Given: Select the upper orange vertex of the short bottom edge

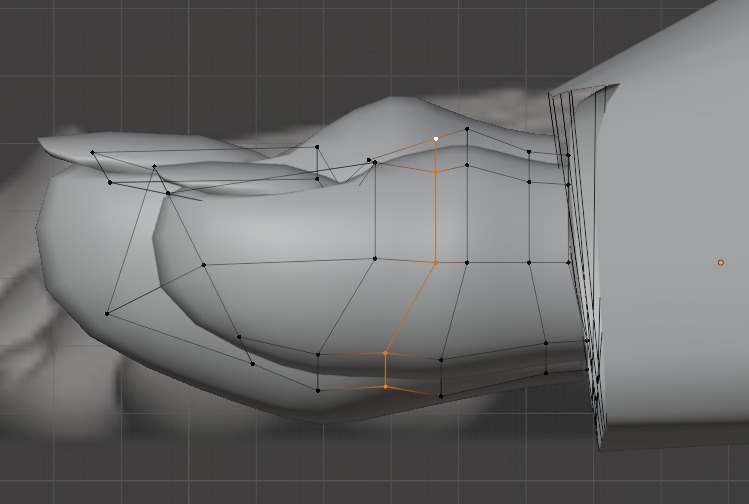Looking at the screenshot, I should [385, 353].
